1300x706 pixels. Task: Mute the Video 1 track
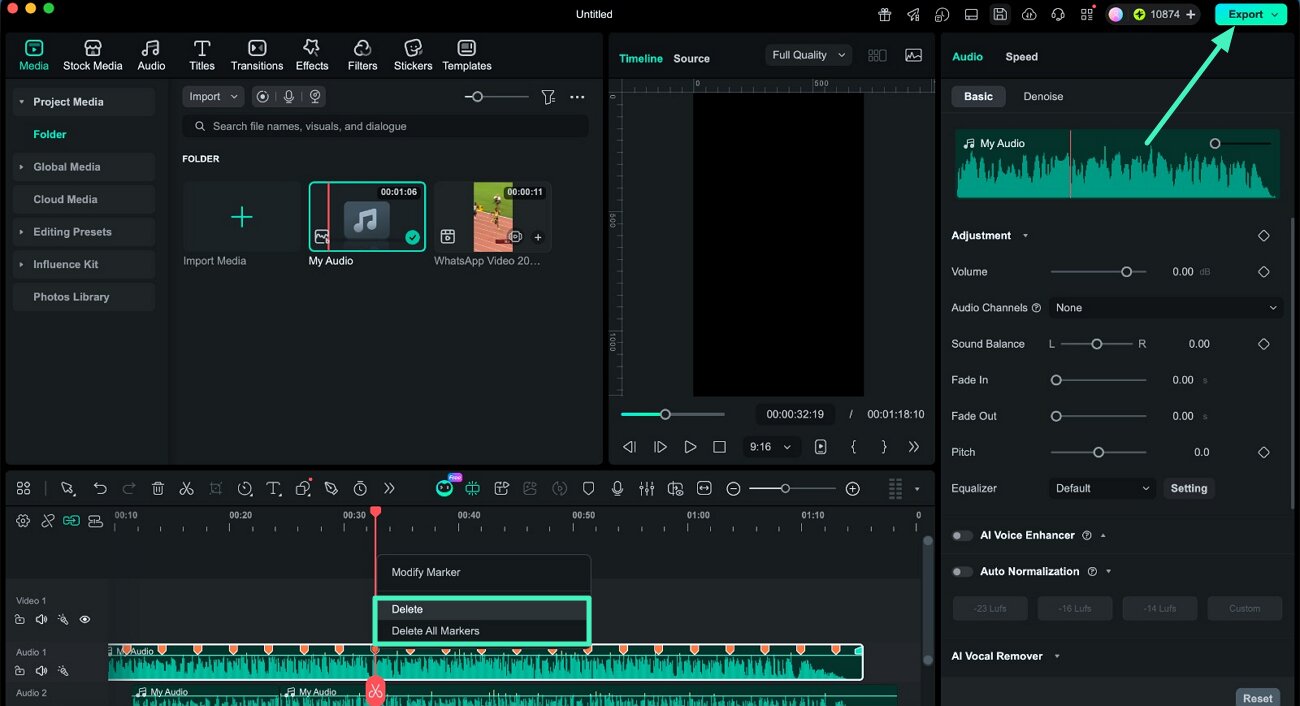tap(41, 620)
